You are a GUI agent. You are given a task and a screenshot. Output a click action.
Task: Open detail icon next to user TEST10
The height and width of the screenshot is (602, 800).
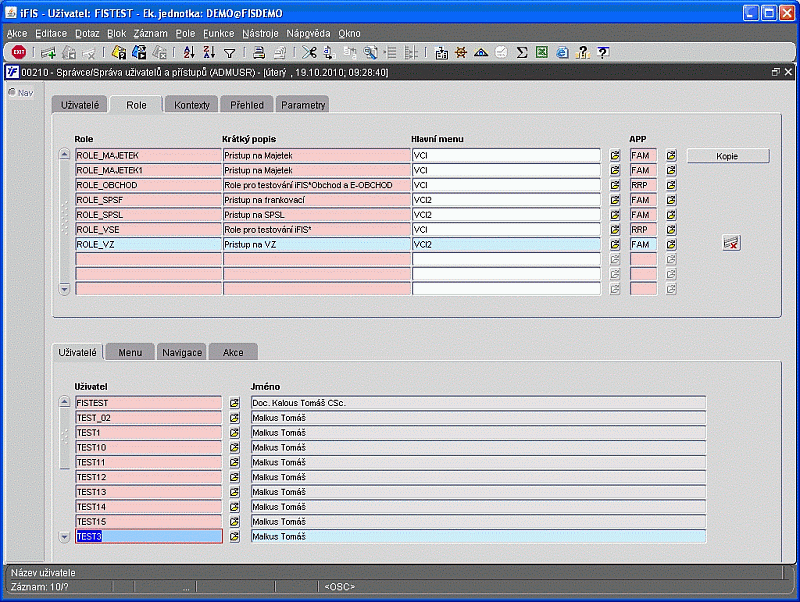tap(234, 447)
